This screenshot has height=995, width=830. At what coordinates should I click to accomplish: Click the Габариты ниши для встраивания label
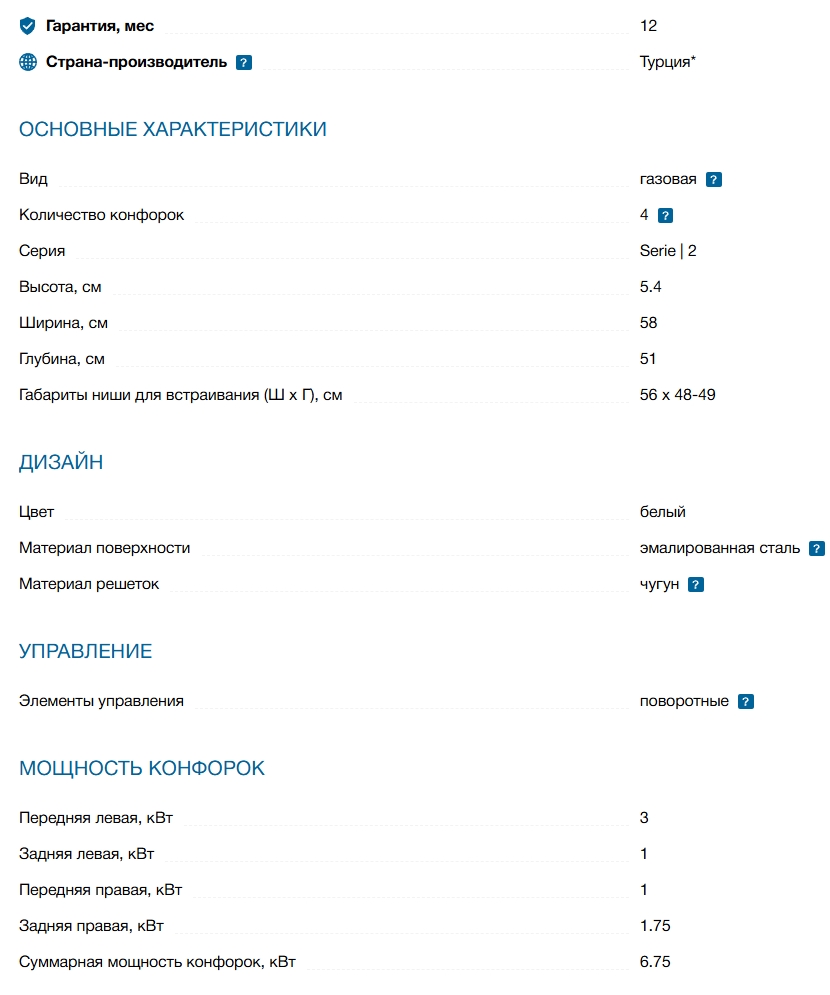pos(181,395)
